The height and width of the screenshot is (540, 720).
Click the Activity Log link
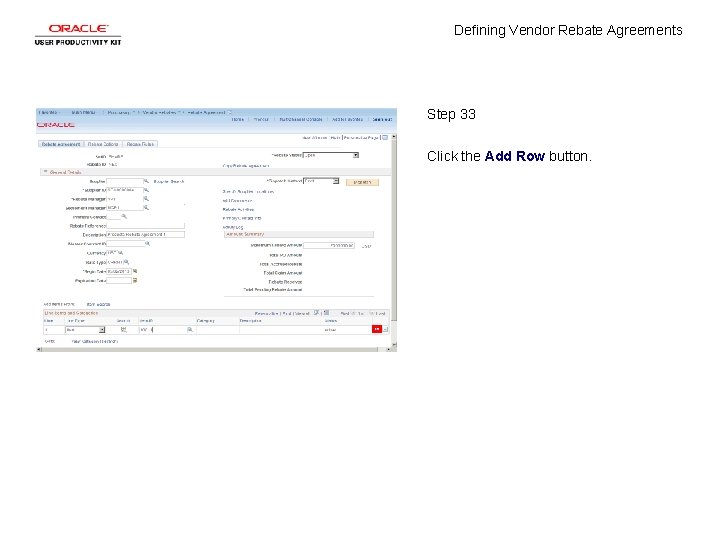[233, 227]
